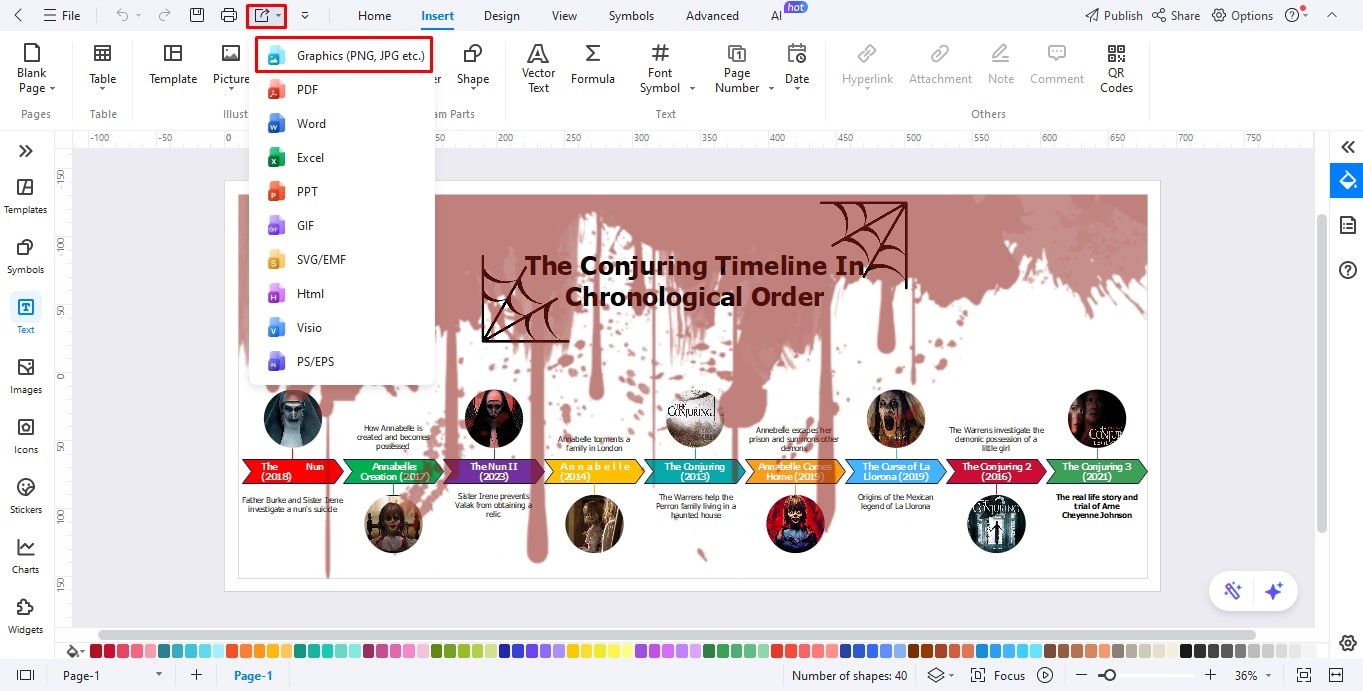Click the Redo arrow
Viewport: 1363px width, 691px height.
(165, 15)
